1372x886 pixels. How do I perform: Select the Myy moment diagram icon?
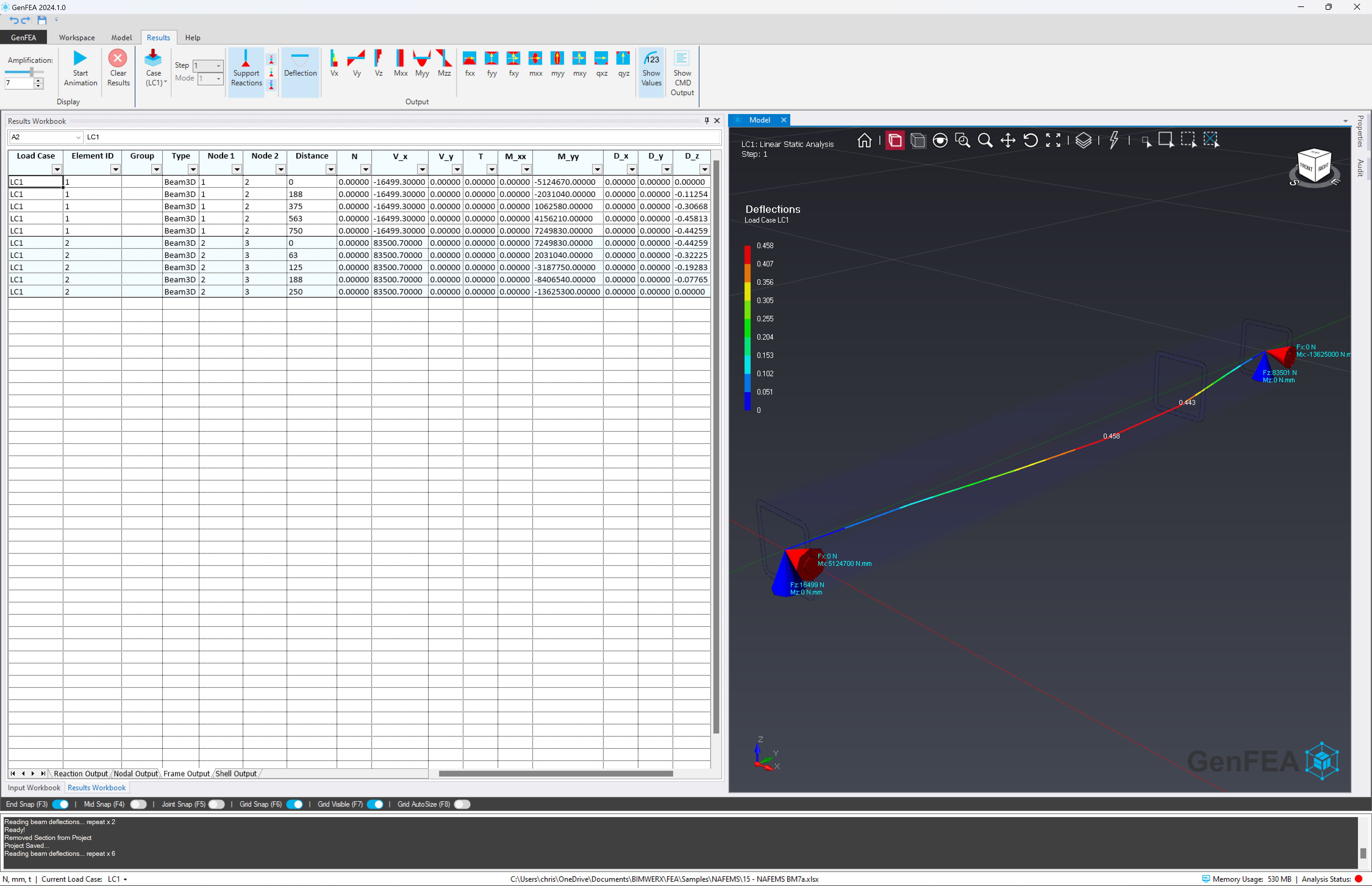pos(422,59)
